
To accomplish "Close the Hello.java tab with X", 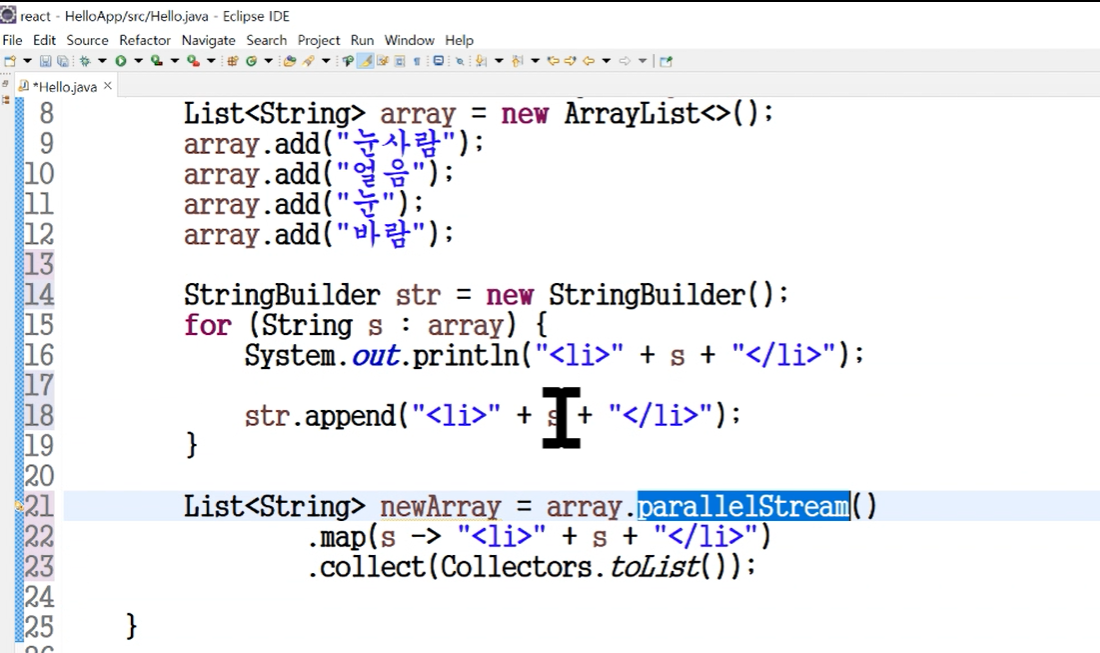I will tap(107, 86).
